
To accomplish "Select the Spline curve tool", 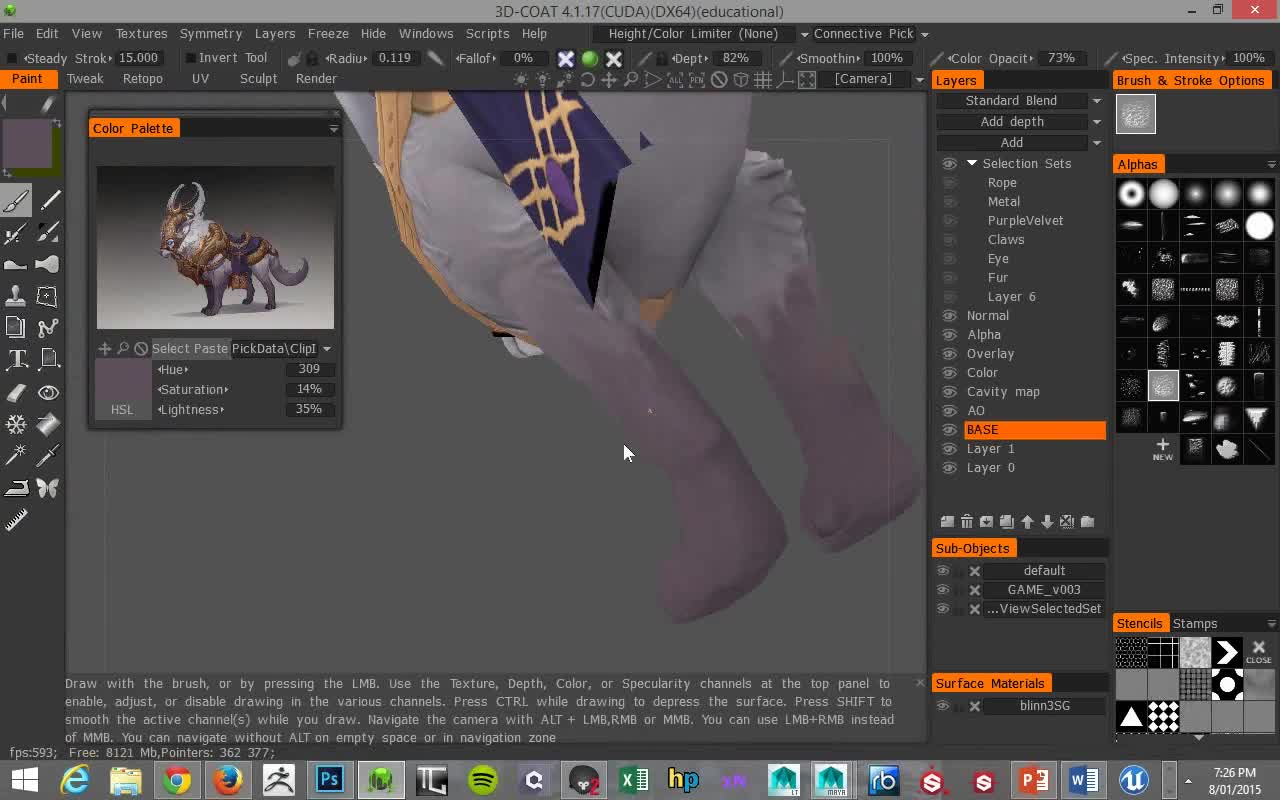I will (48, 327).
